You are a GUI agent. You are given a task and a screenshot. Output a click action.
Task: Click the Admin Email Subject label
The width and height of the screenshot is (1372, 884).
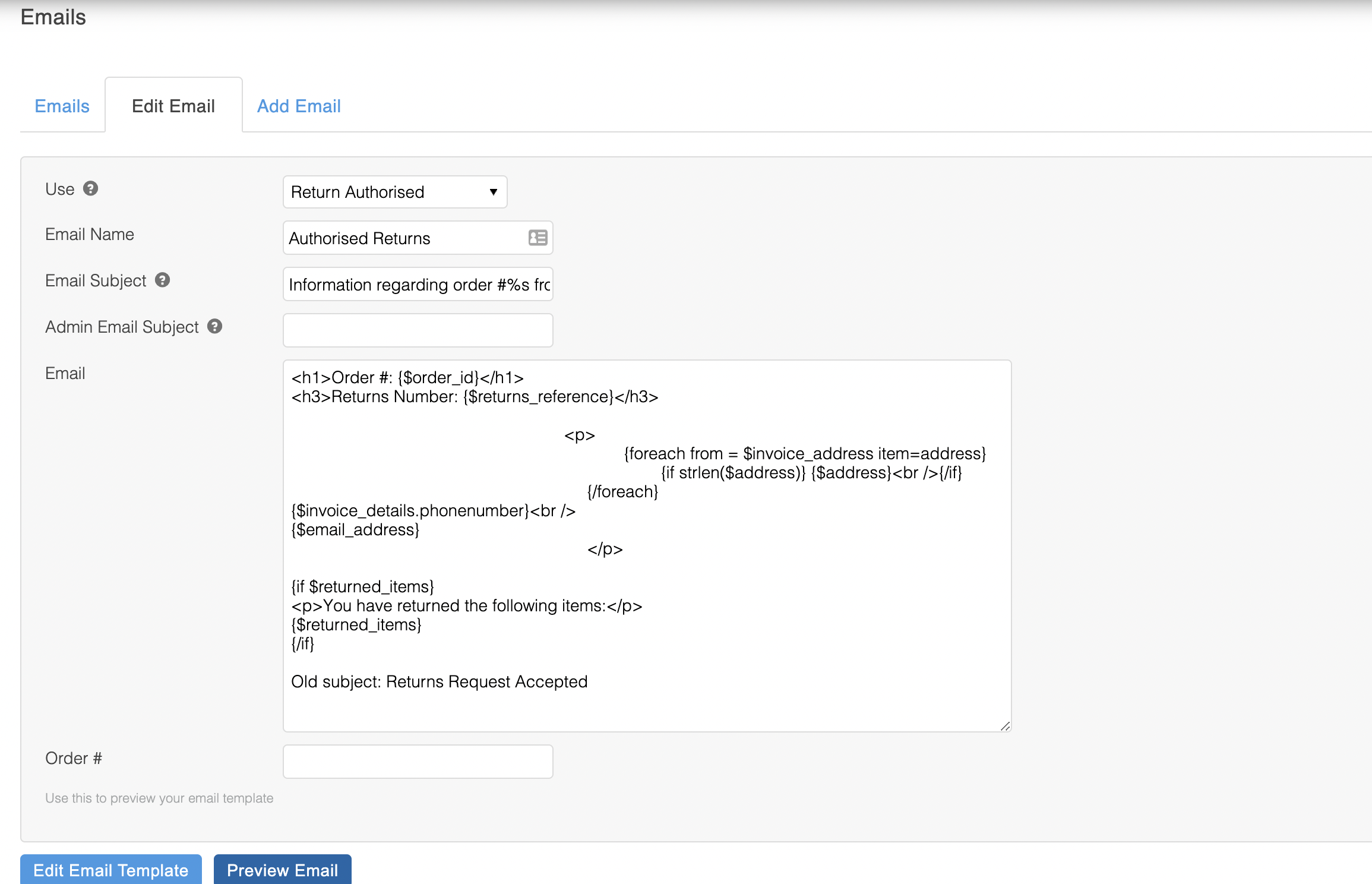(122, 327)
